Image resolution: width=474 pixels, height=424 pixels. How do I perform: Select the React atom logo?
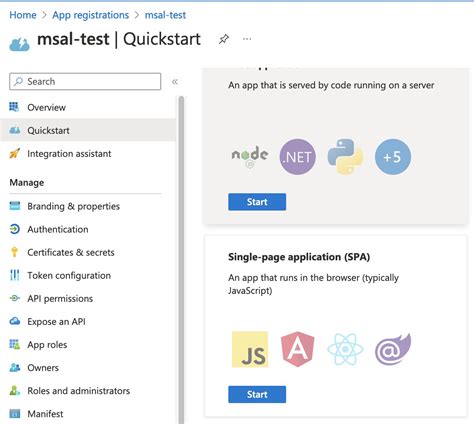pos(345,349)
